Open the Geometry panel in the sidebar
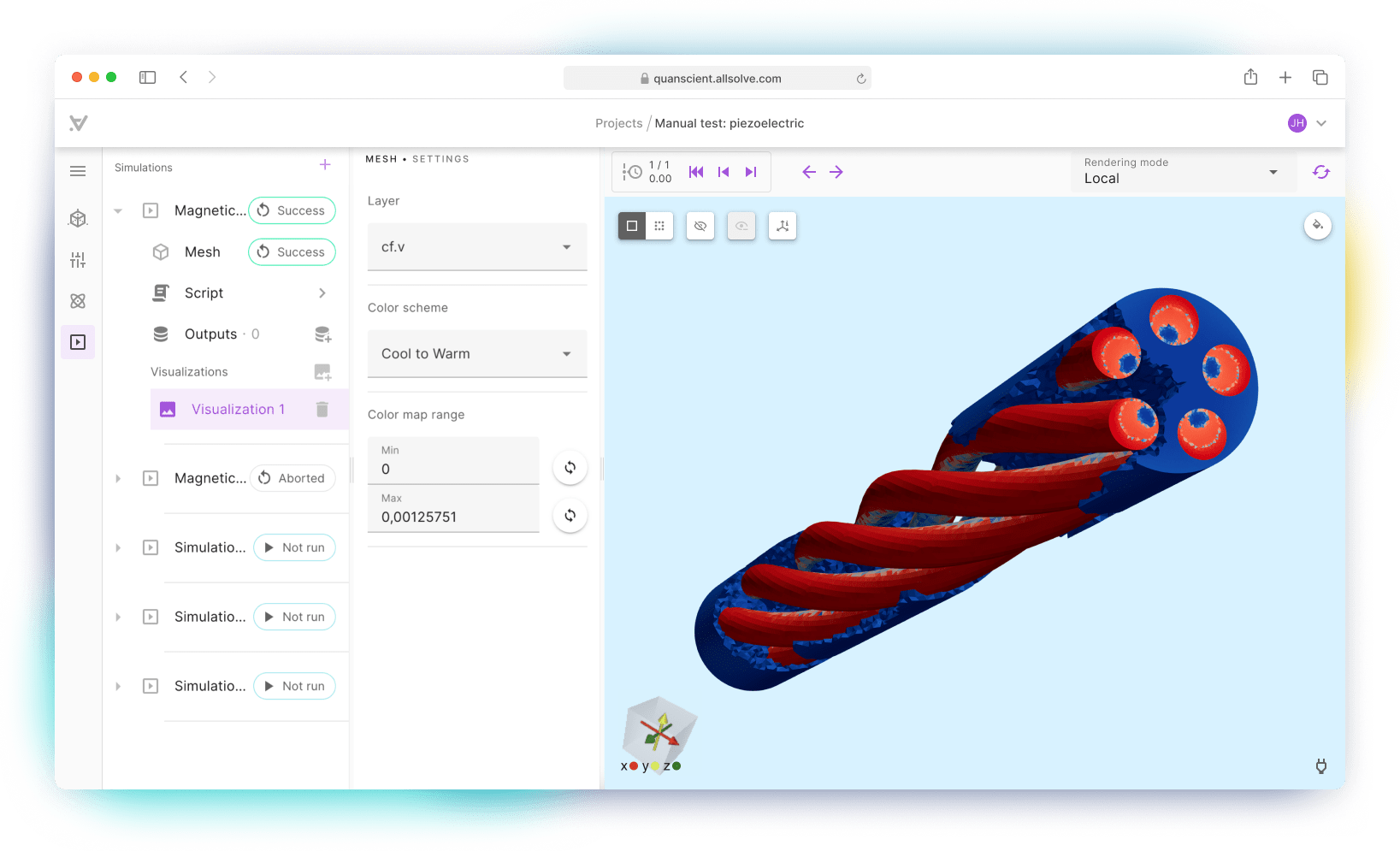This screenshot has height=851, width=1400. 78,218
